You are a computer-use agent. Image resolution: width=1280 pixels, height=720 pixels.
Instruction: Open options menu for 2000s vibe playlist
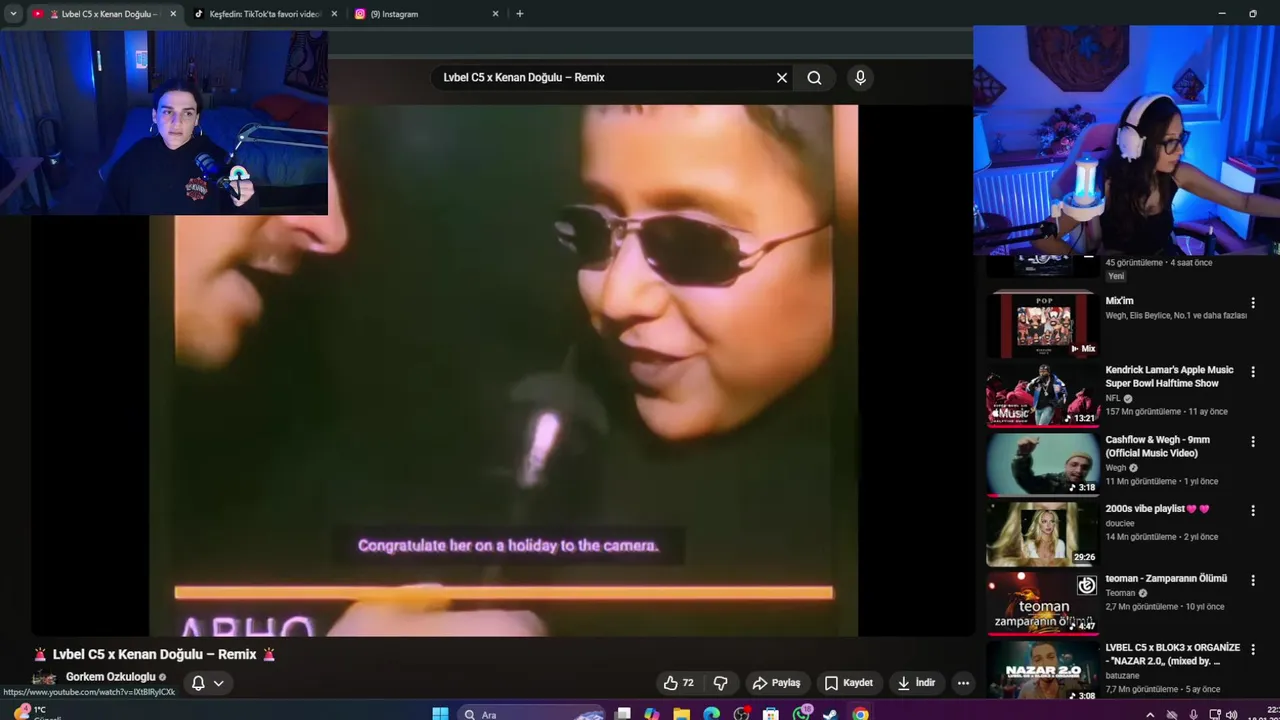pos(1252,510)
